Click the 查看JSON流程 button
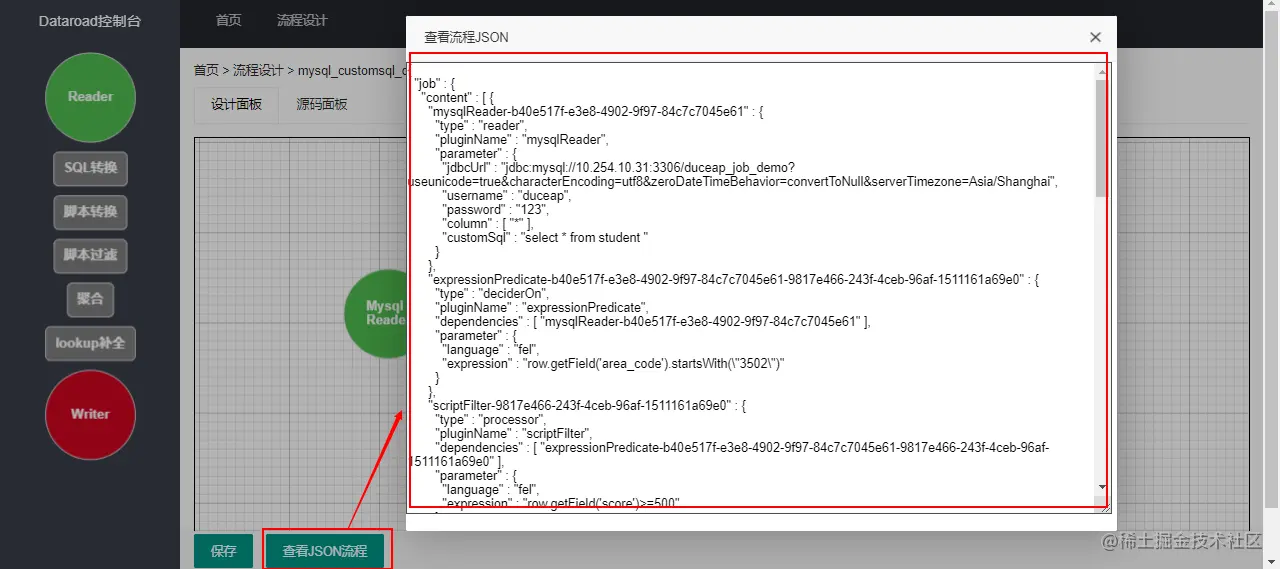1280x569 pixels. pos(325,551)
